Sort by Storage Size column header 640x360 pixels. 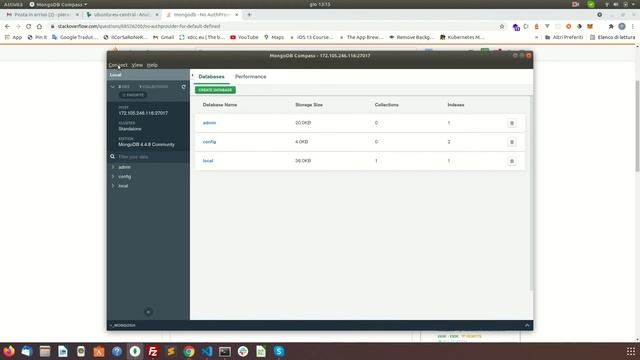tap(309, 105)
